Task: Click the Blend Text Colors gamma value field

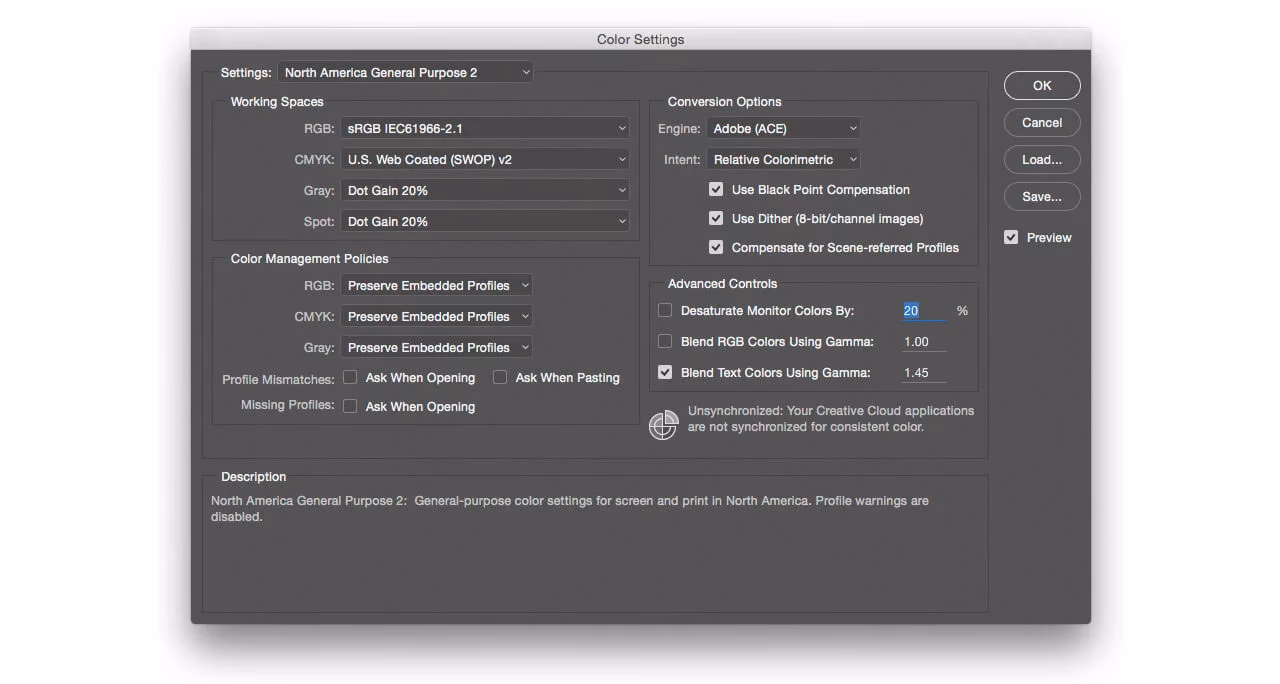Action: coord(923,373)
